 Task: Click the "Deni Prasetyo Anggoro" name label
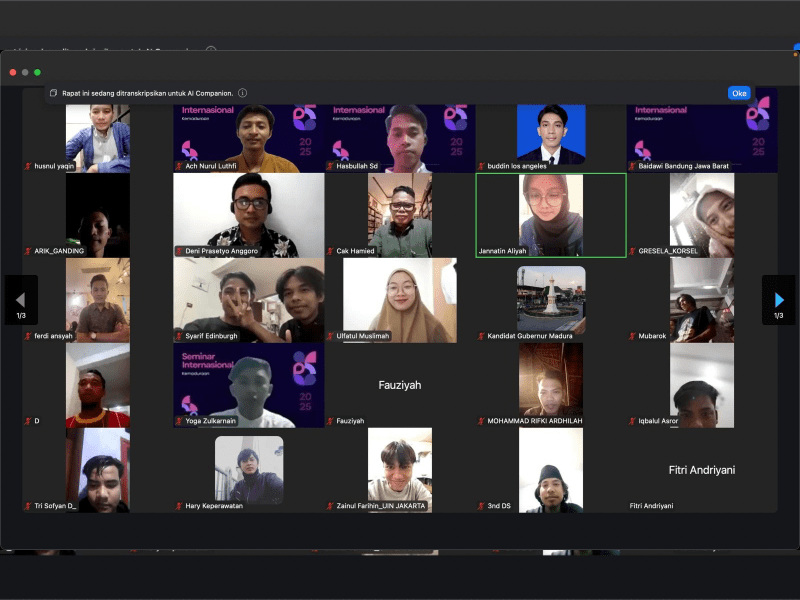(x=222, y=251)
